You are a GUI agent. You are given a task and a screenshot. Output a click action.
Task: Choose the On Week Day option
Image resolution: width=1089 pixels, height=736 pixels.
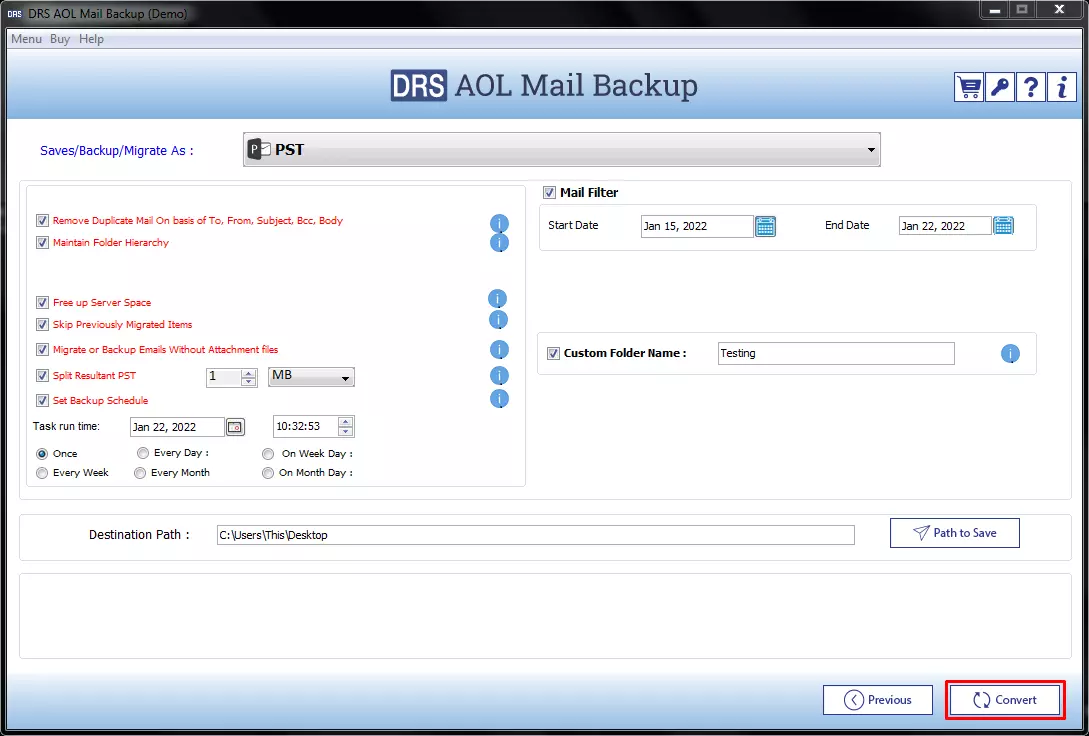click(x=268, y=454)
